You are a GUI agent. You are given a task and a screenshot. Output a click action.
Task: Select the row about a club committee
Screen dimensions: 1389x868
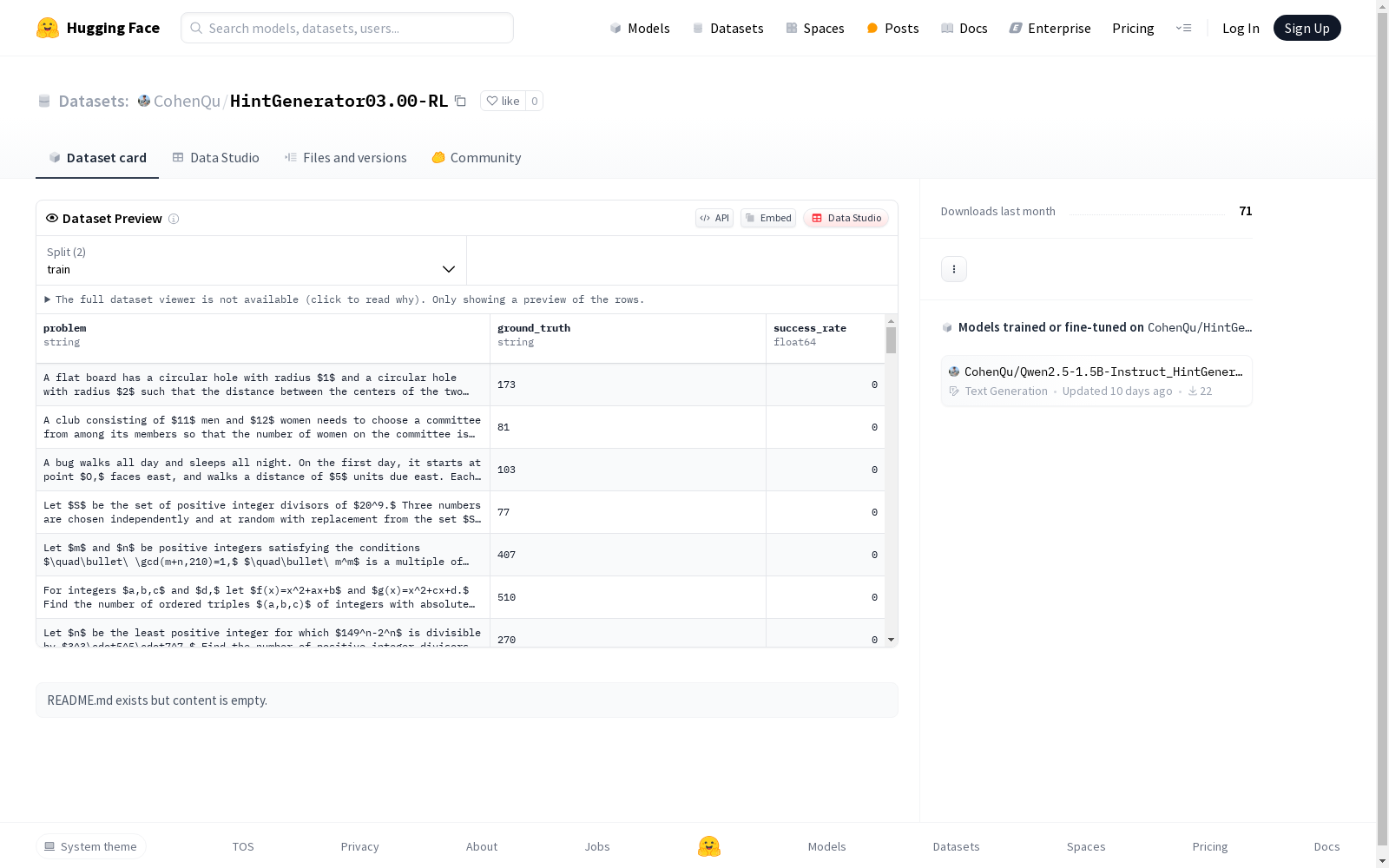click(460, 427)
